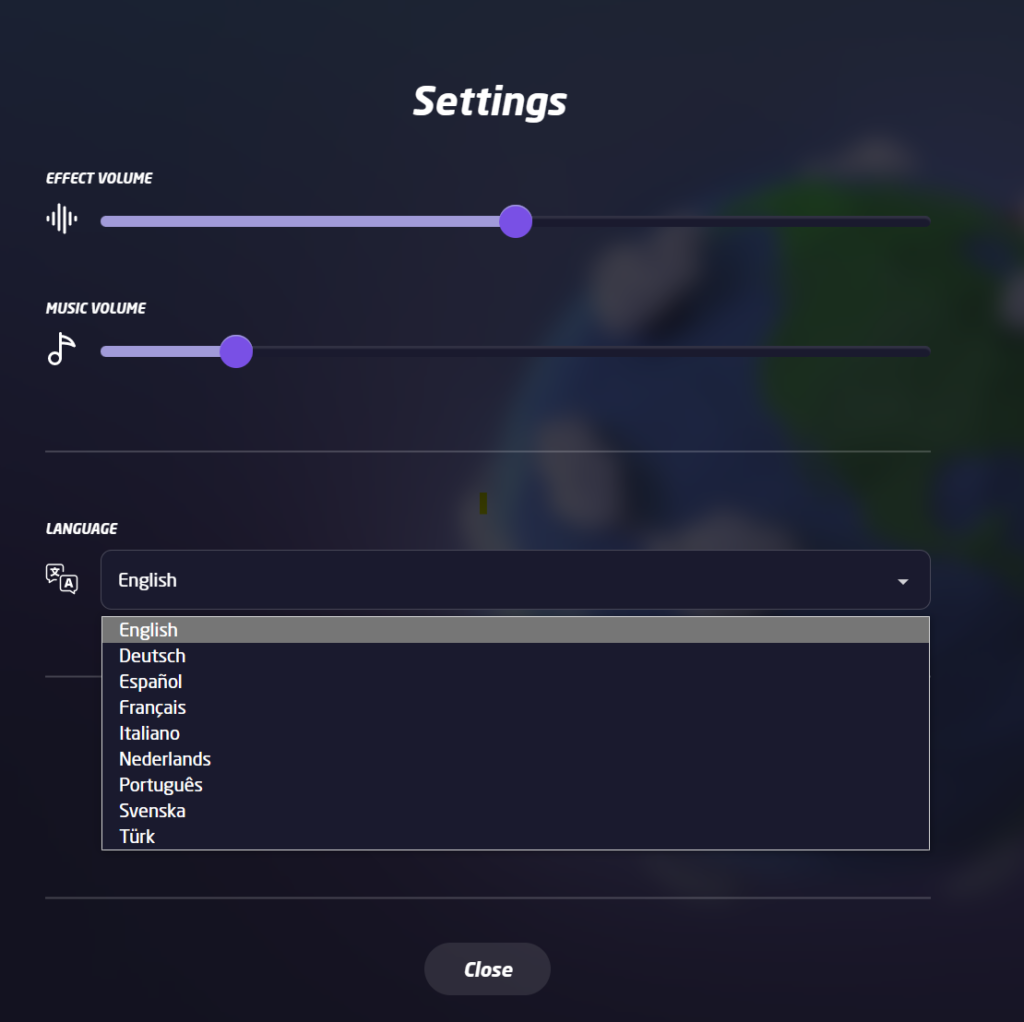Screen dimensions: 1024x1022
Task: Click the filled portion of the effect volume bar
Action: pyautogui.click(x=300, y=221)
